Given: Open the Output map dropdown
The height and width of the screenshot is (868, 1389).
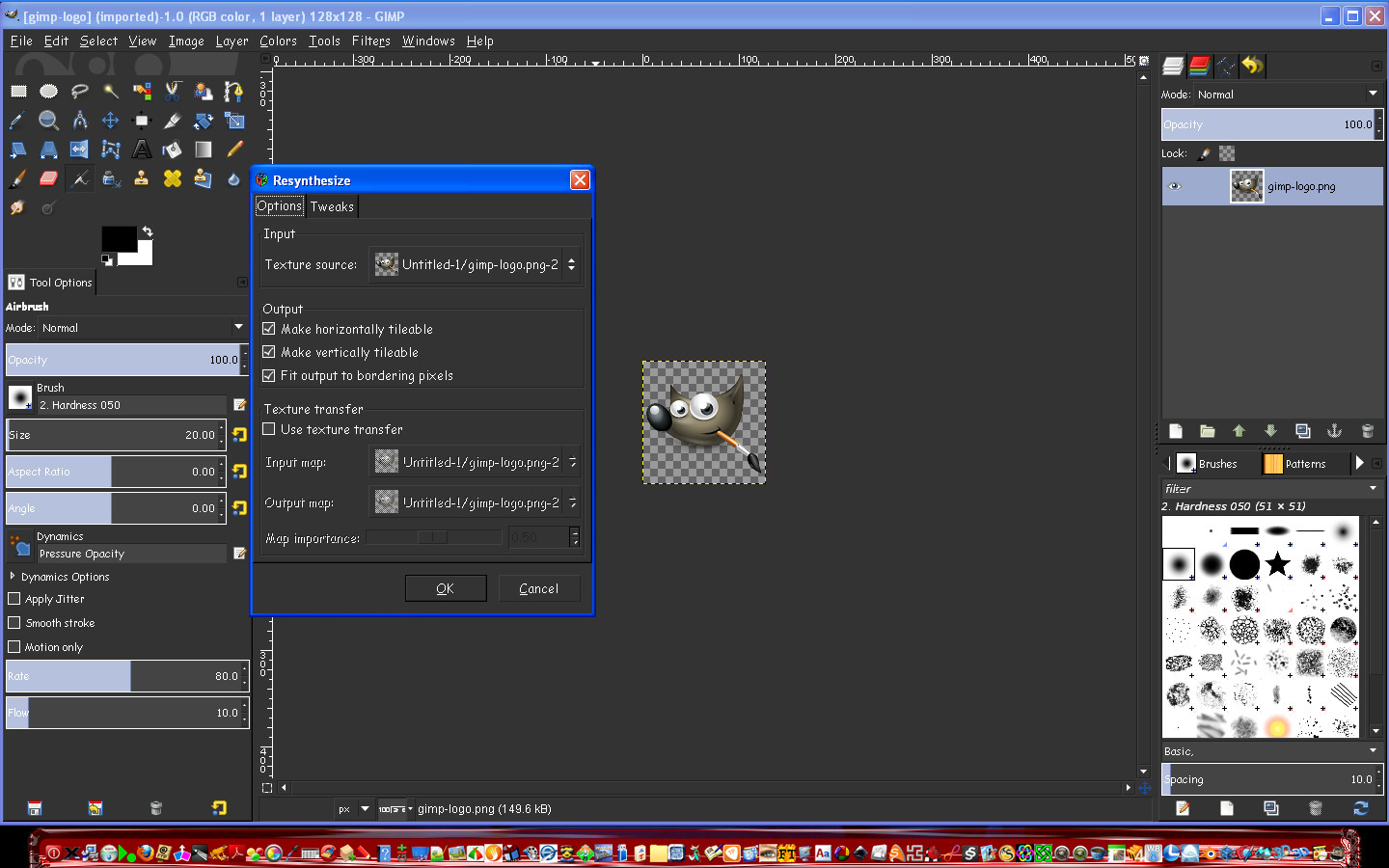Looking at the screenshot, I should (x=476, y=503).
